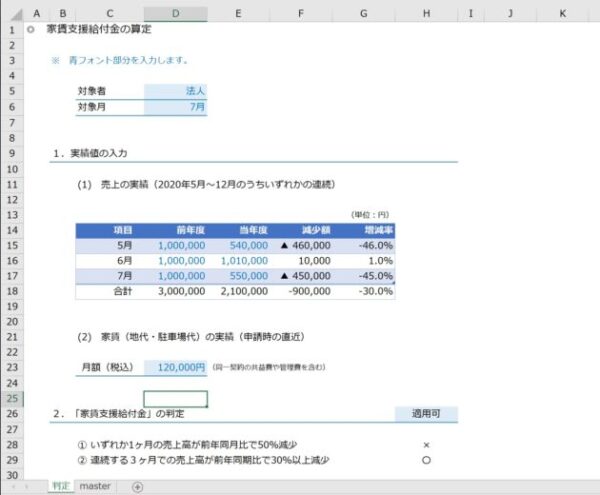Viewport: 600px width, 495px height.
Task: Select the 判定 sheet tab
Action: click(61, 486)
